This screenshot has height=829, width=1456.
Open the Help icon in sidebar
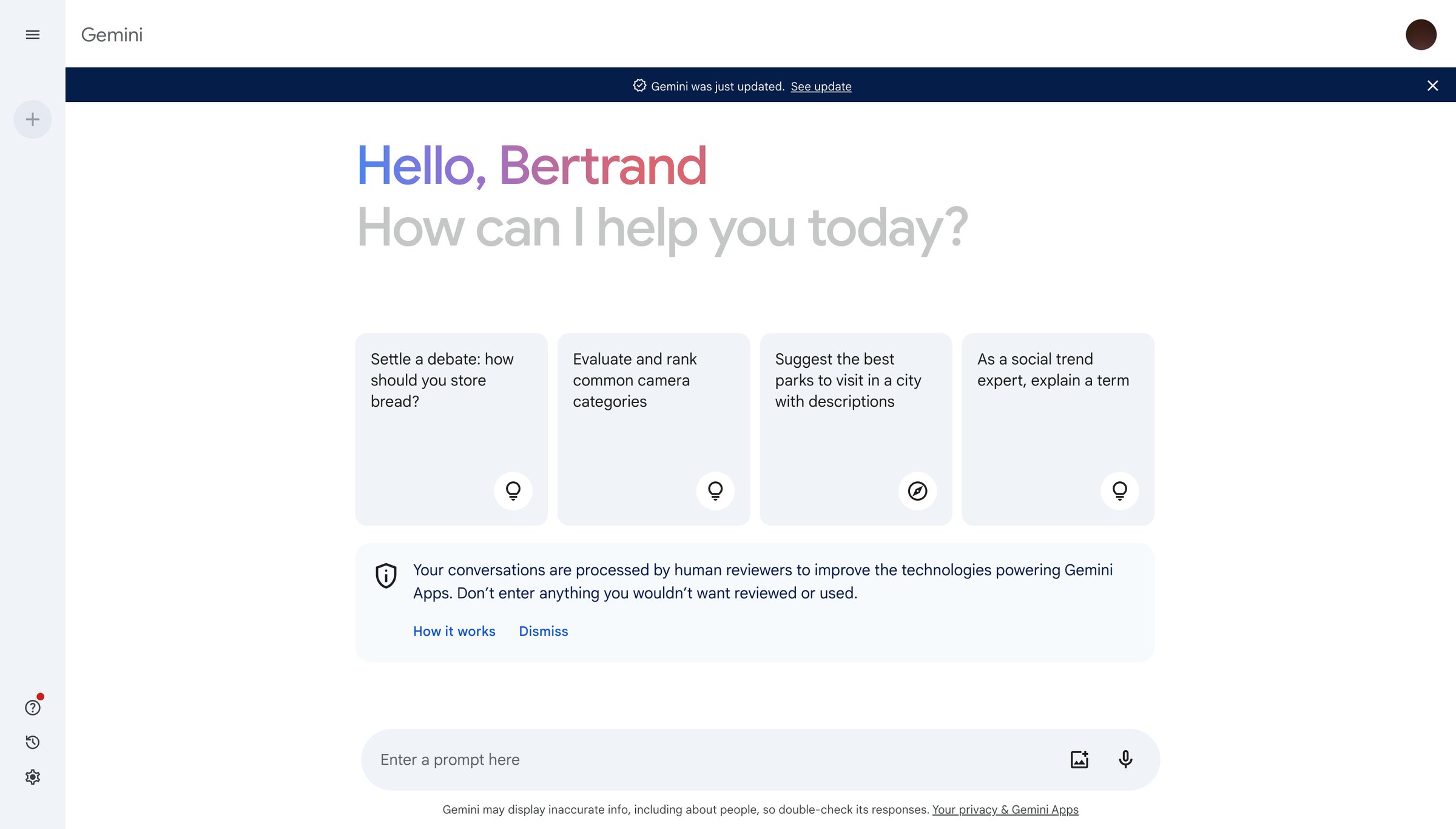pos(33,708)
